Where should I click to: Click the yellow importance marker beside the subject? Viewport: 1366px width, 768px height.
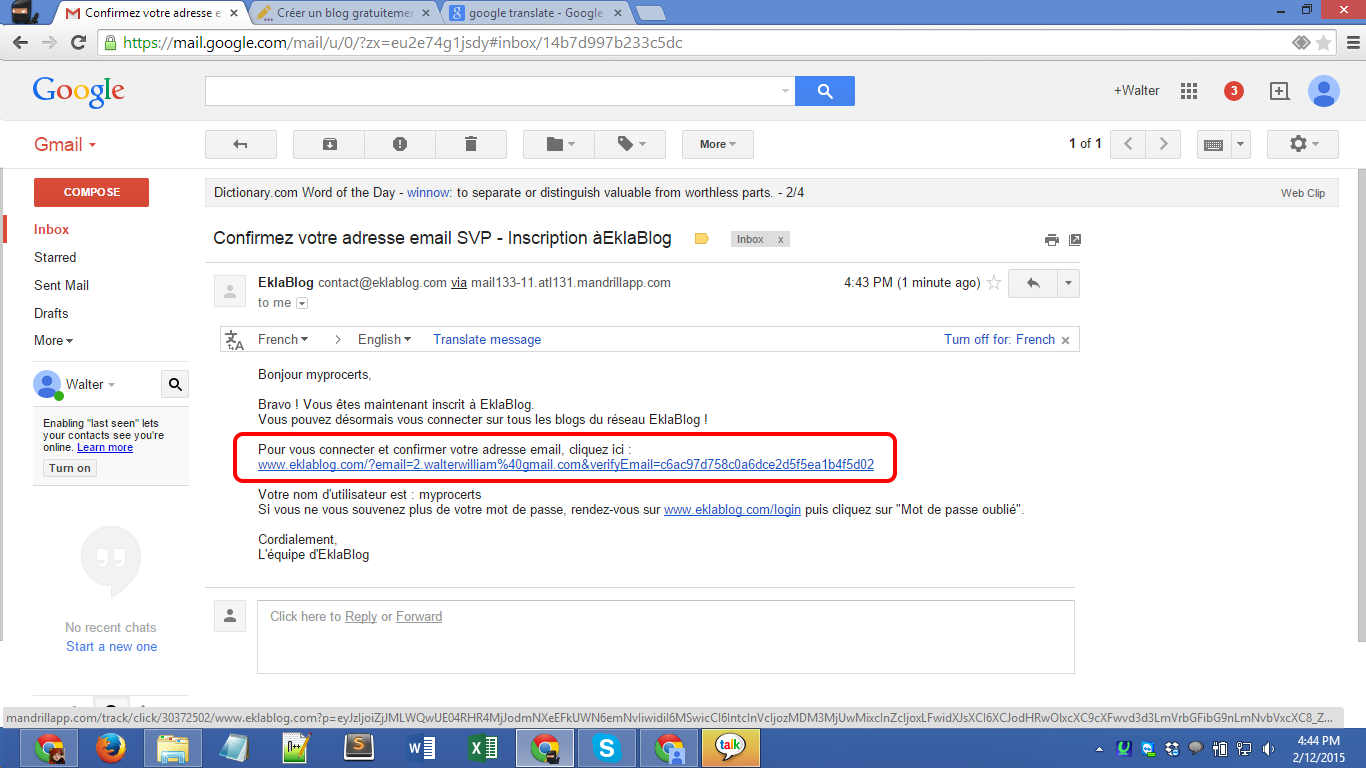[x=702, y=239]
